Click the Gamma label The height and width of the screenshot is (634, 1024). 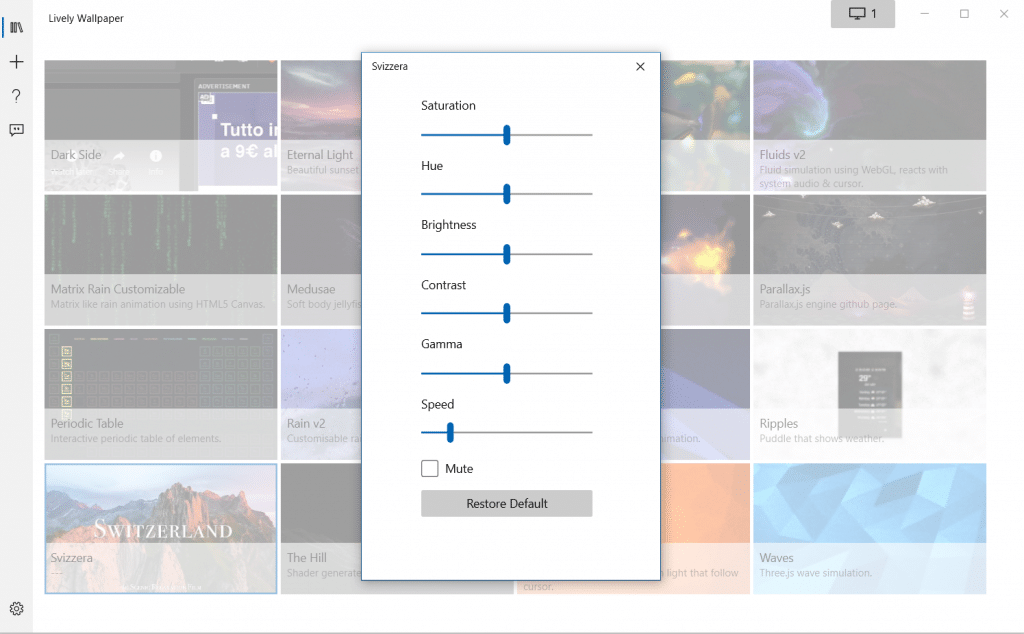(x=441, y=344)
